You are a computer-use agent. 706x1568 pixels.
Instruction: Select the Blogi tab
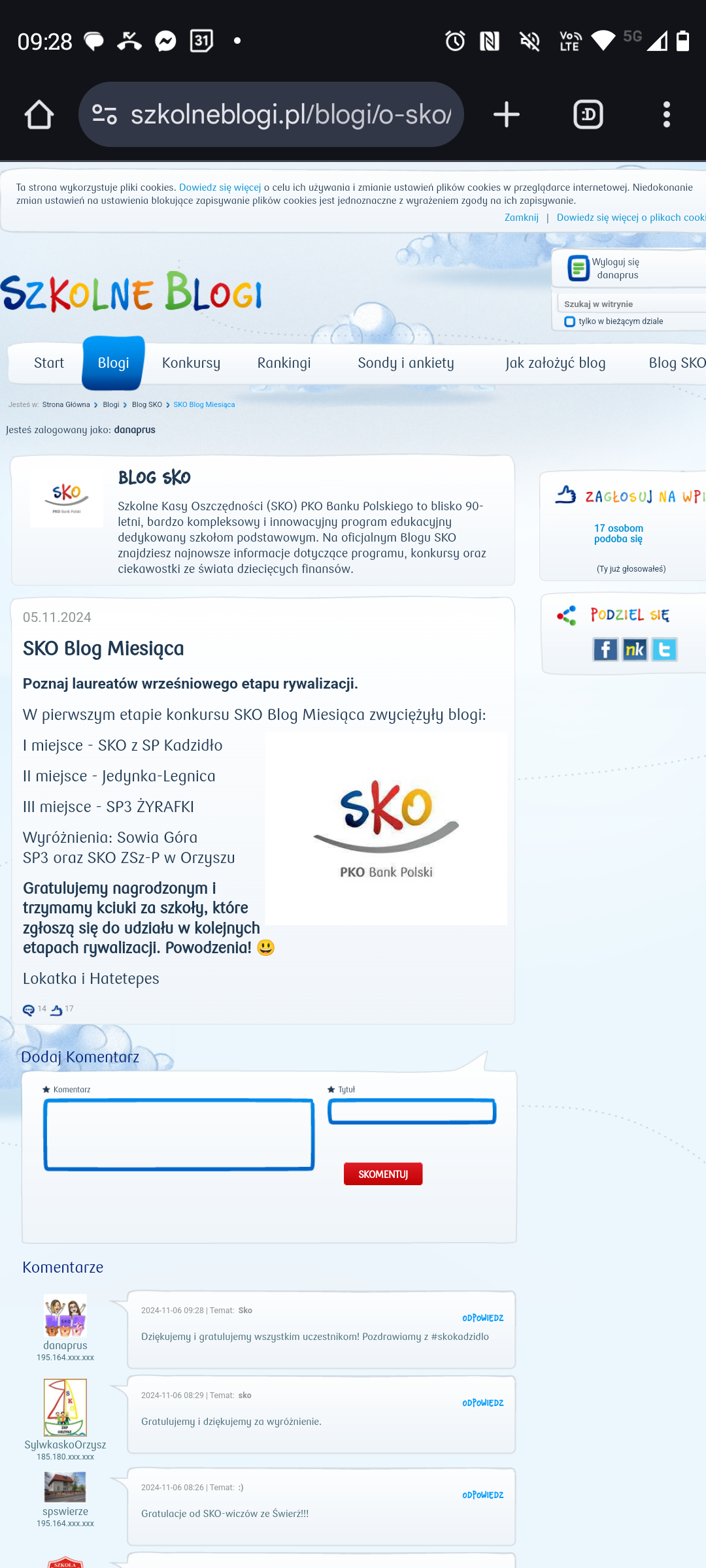pyautogui.click(x=113, y=363)
